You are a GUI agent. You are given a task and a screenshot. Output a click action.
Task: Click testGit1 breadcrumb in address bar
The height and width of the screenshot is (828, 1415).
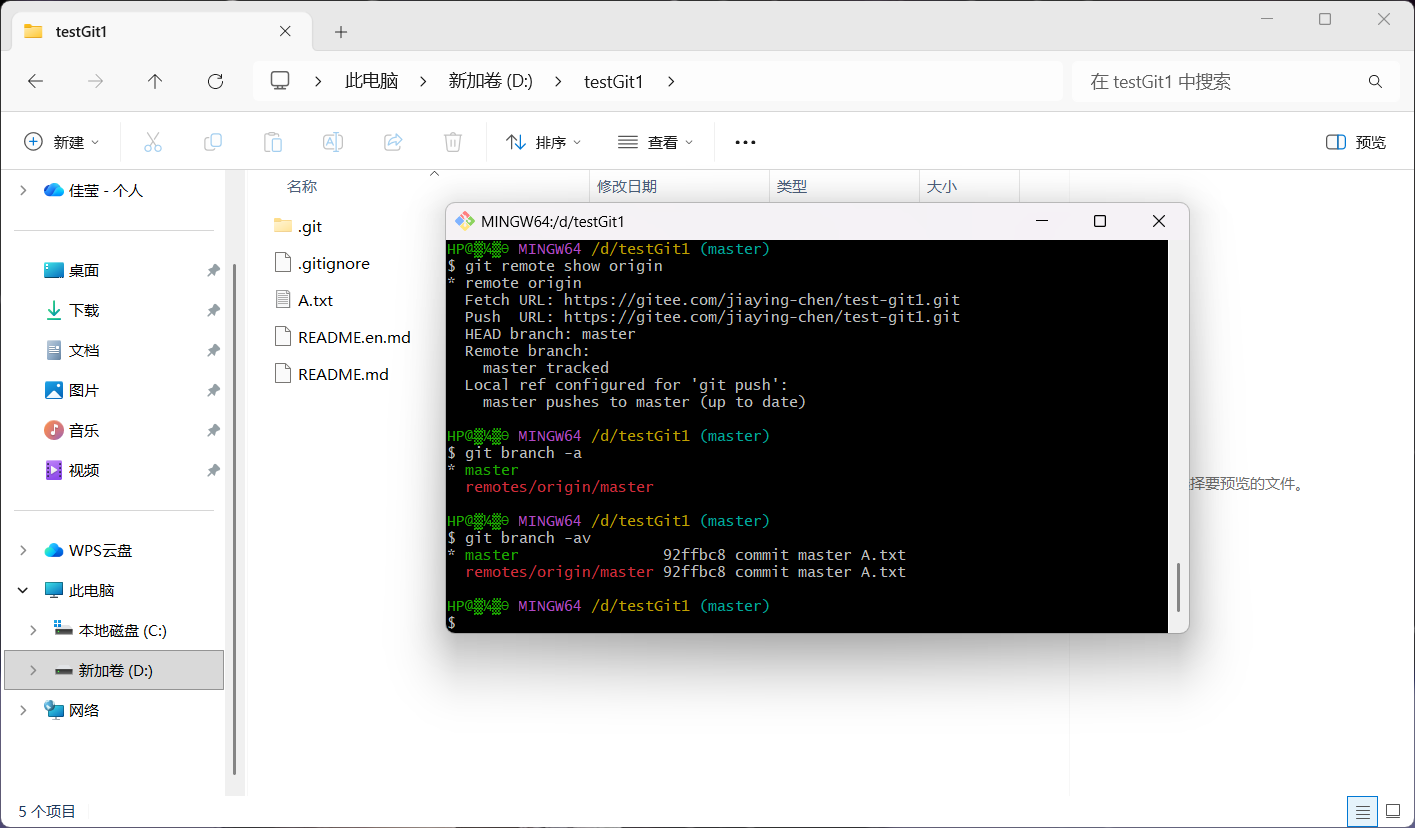(613, 81)
